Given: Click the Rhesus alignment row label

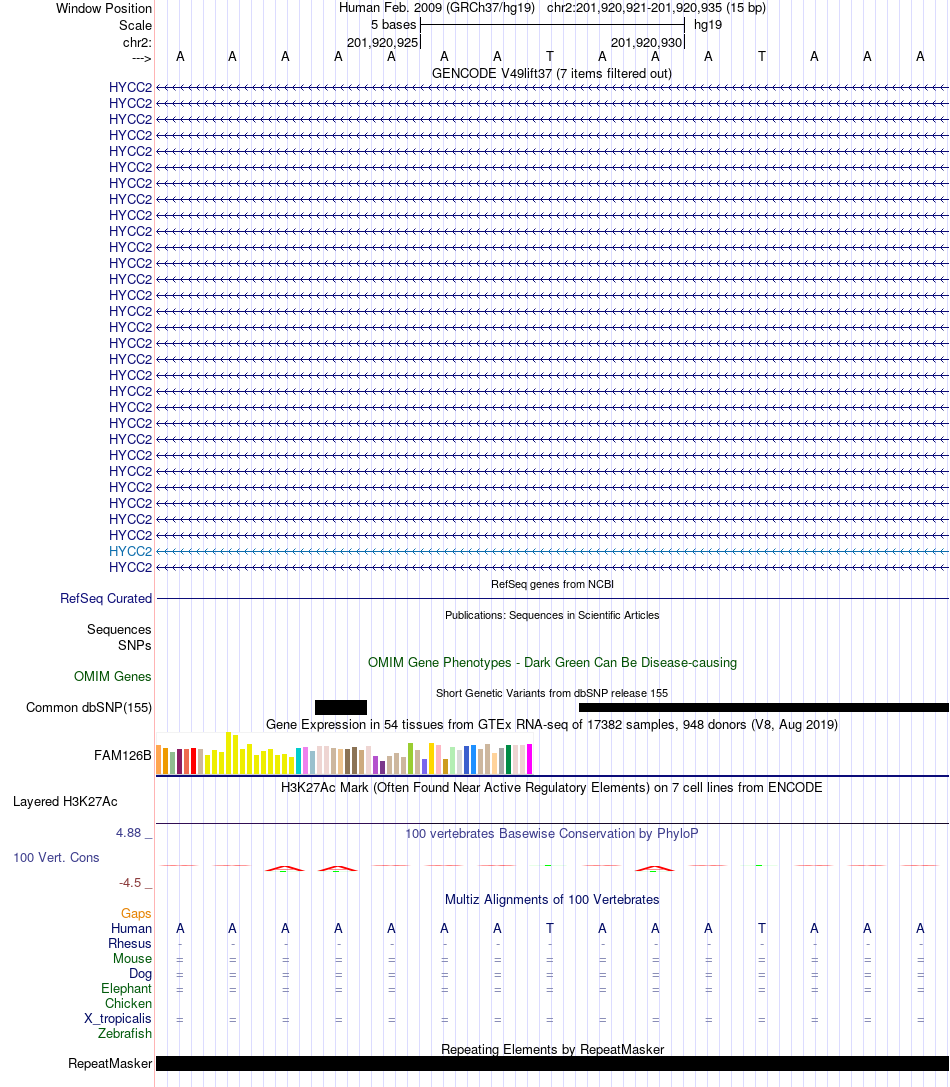Looking at the screenshot, I should (x=130, y=943).
